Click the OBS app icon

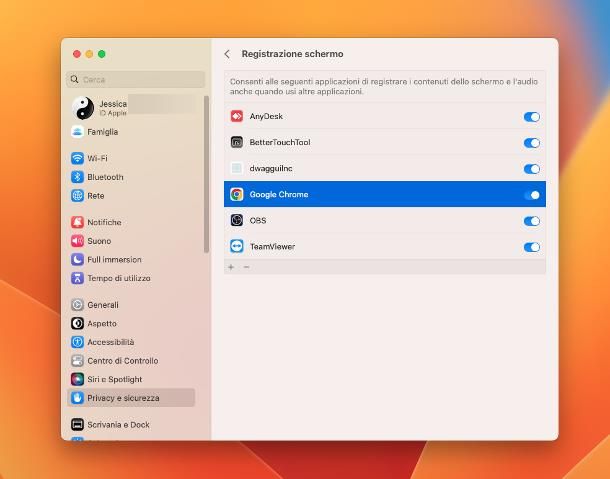click(237, 220)
